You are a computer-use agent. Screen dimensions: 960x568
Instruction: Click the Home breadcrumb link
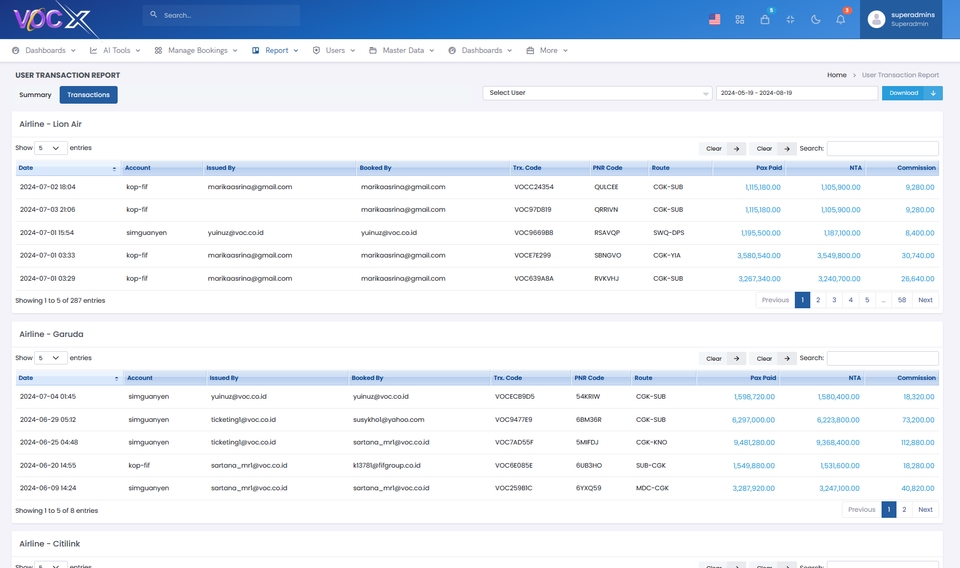click(836, 75)
